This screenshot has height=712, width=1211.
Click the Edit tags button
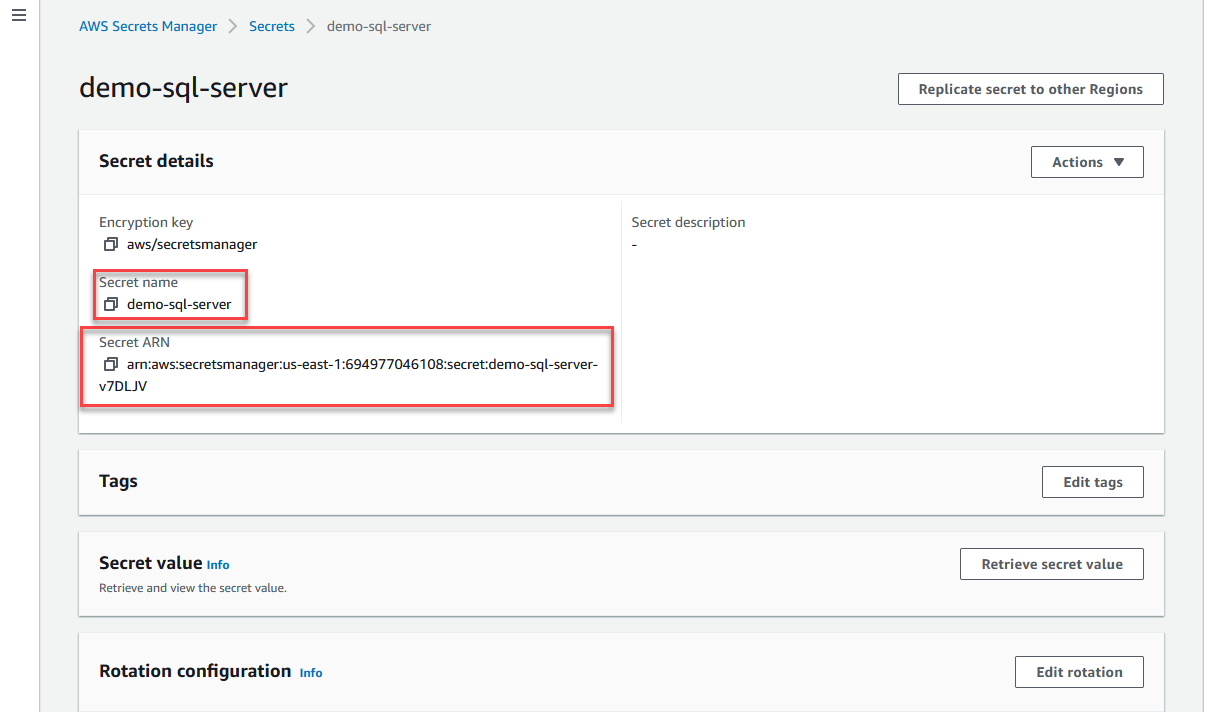1092,482
